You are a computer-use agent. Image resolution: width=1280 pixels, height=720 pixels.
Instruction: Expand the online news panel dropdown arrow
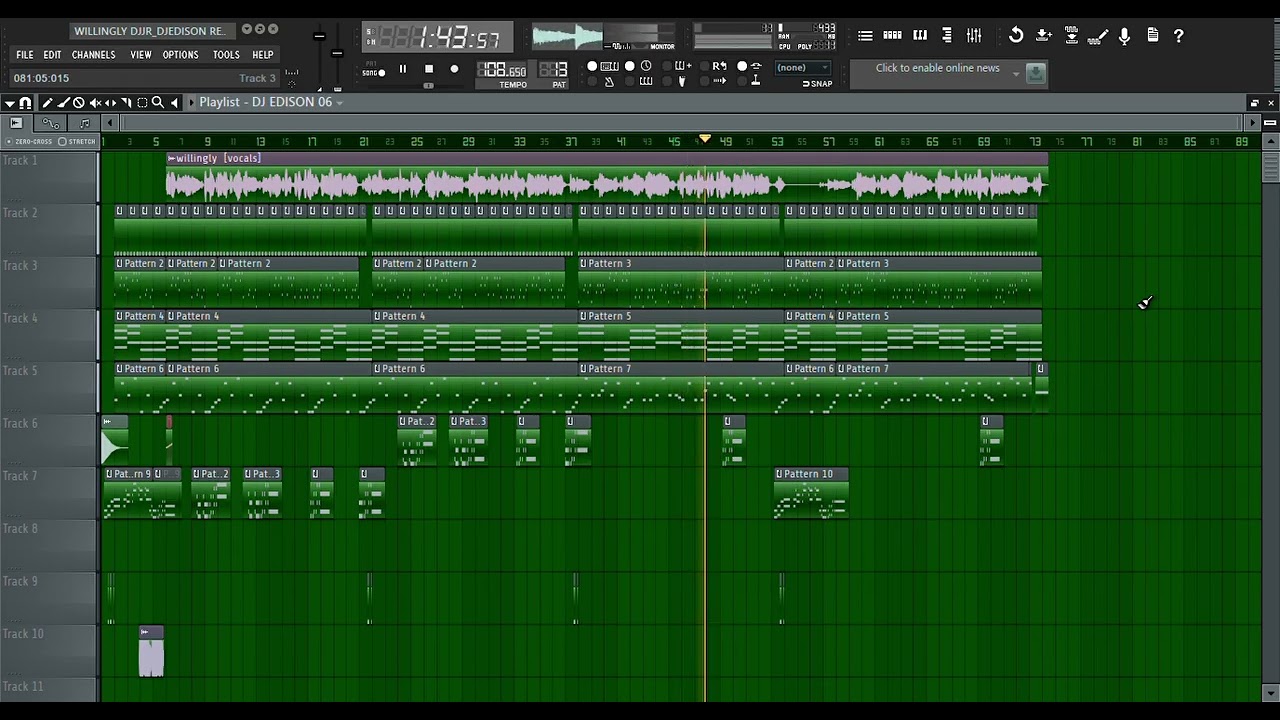(x=1016, y=73)
